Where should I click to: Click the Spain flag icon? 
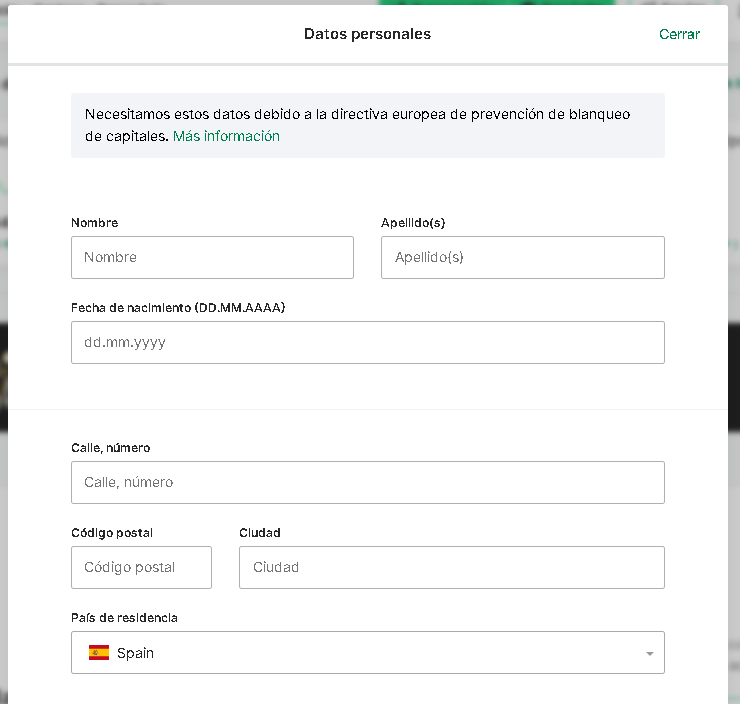99,653
